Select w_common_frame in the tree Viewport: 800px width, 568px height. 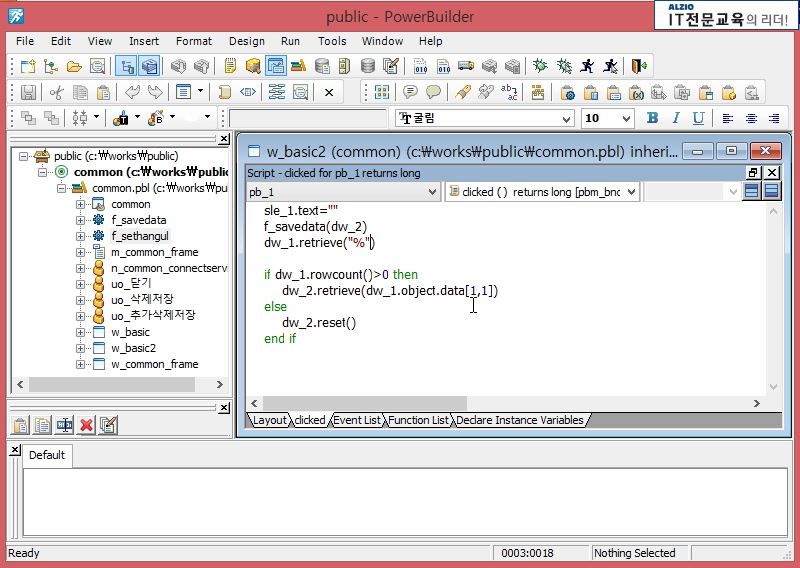pyautogui.click(x=155, y=364)
